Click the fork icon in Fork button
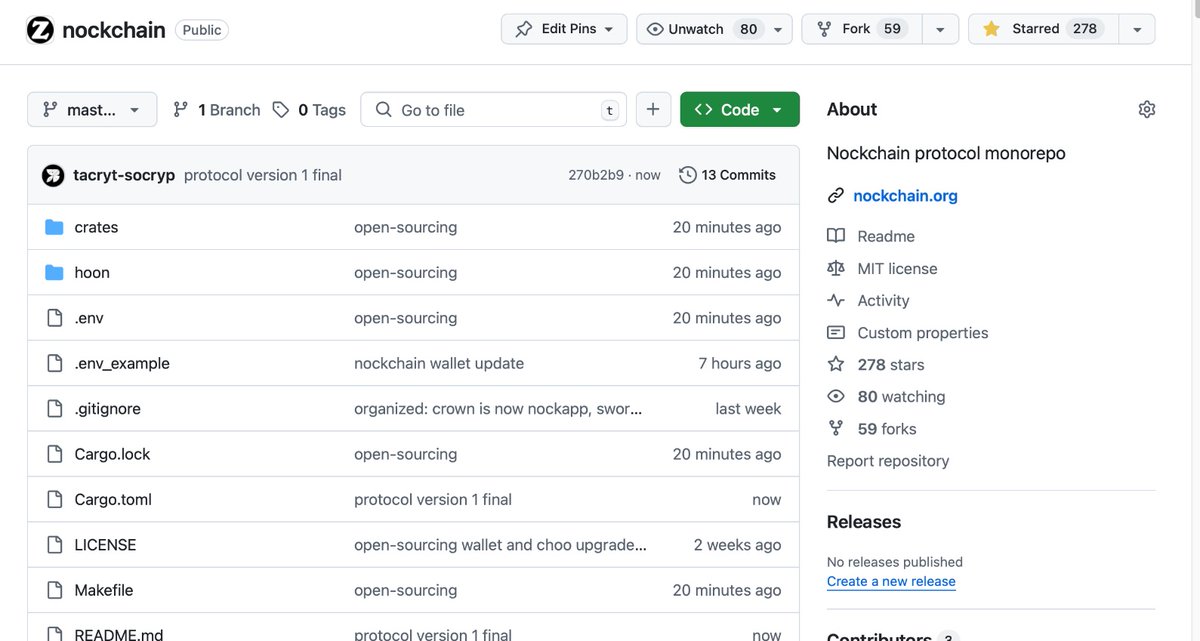Image resolution: width=1200 pixels, height=641 pixels. [x=824, y=29]
